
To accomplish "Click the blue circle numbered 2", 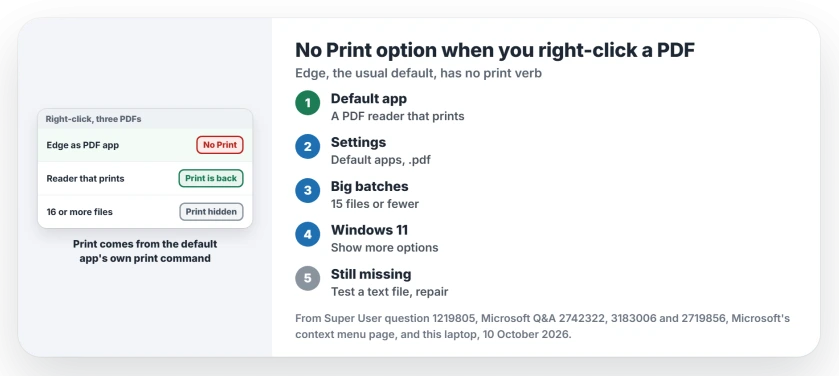I will pos(308,147).
